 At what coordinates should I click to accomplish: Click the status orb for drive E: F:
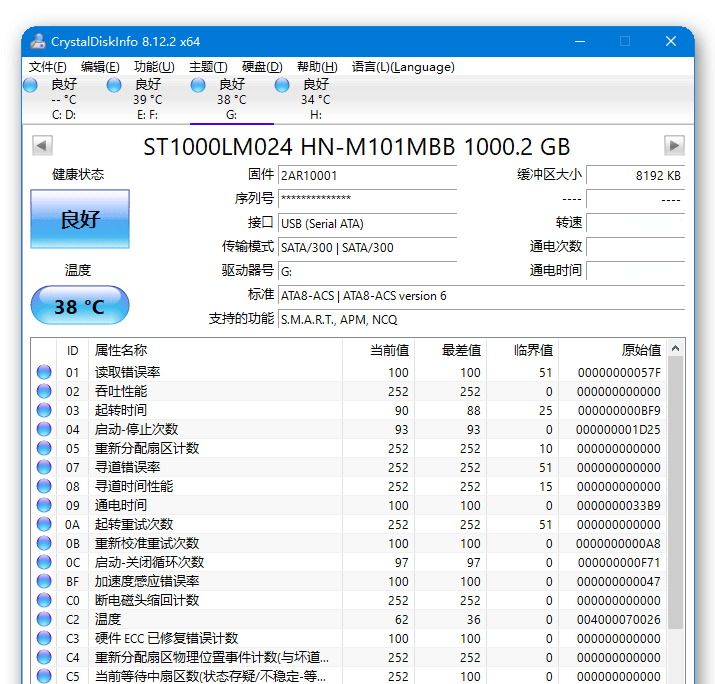pyautogui.click(x=114, y=85)
